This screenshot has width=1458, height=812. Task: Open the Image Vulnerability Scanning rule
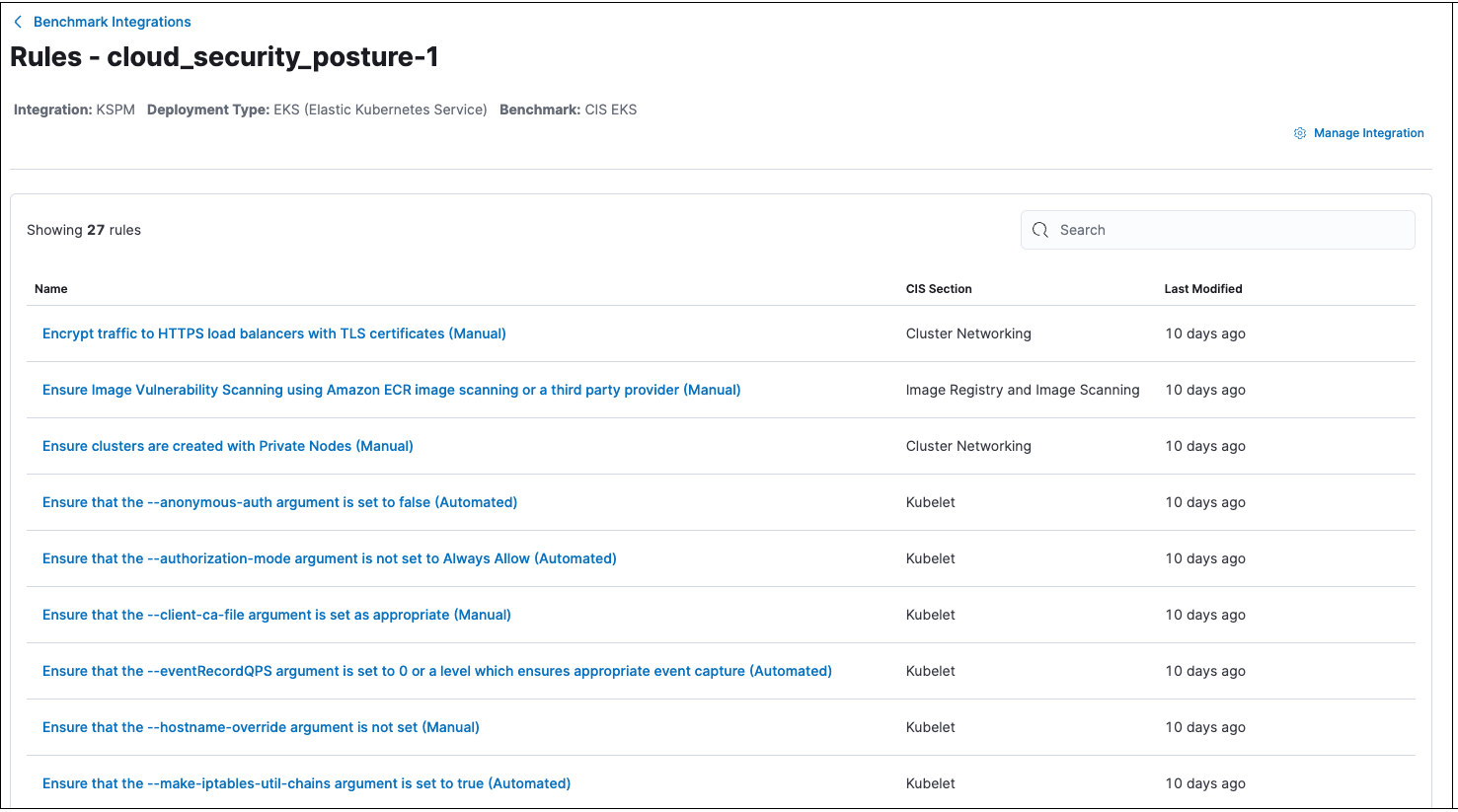coord(391,390)
